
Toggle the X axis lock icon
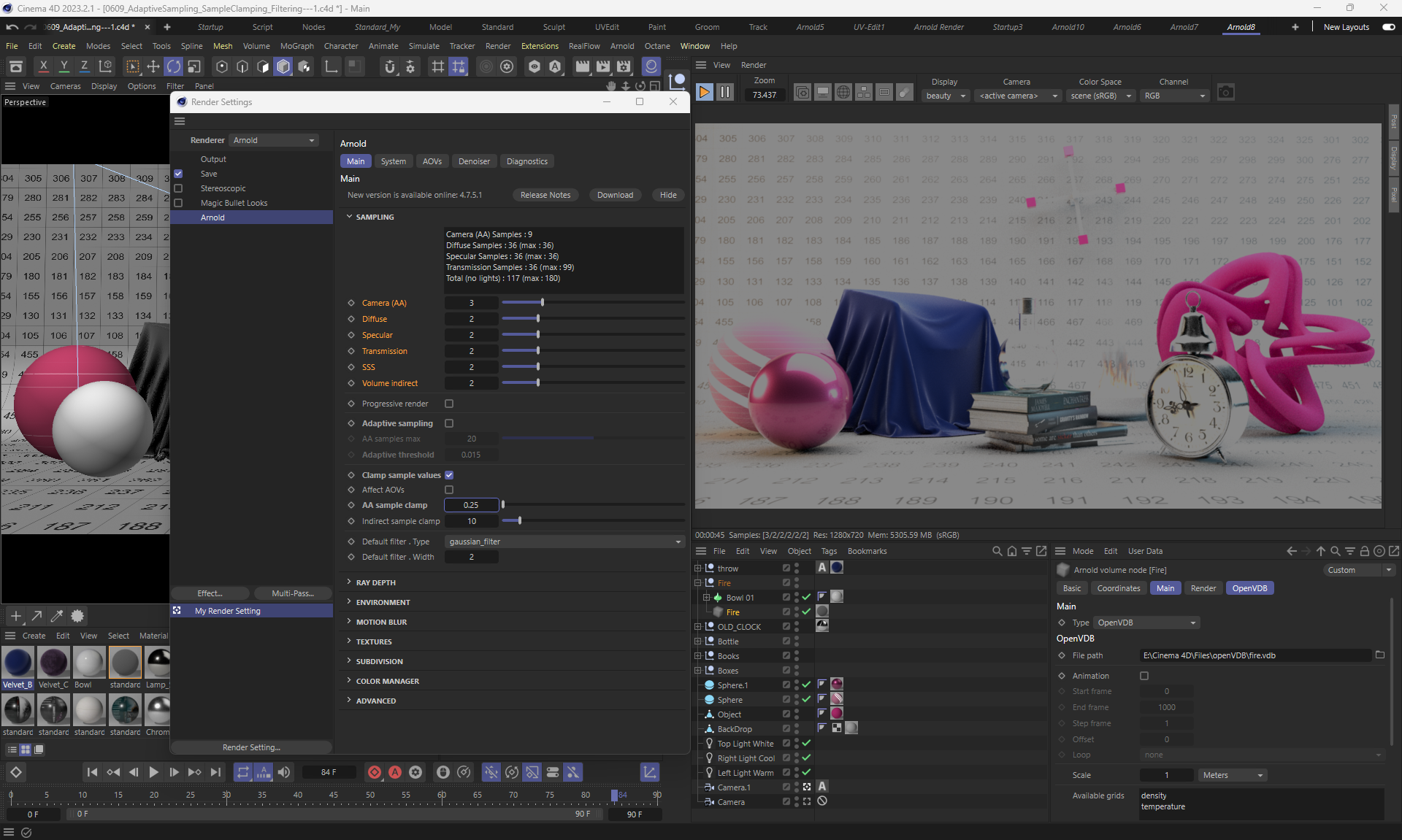pyautogui.click(x=43, y=67)
